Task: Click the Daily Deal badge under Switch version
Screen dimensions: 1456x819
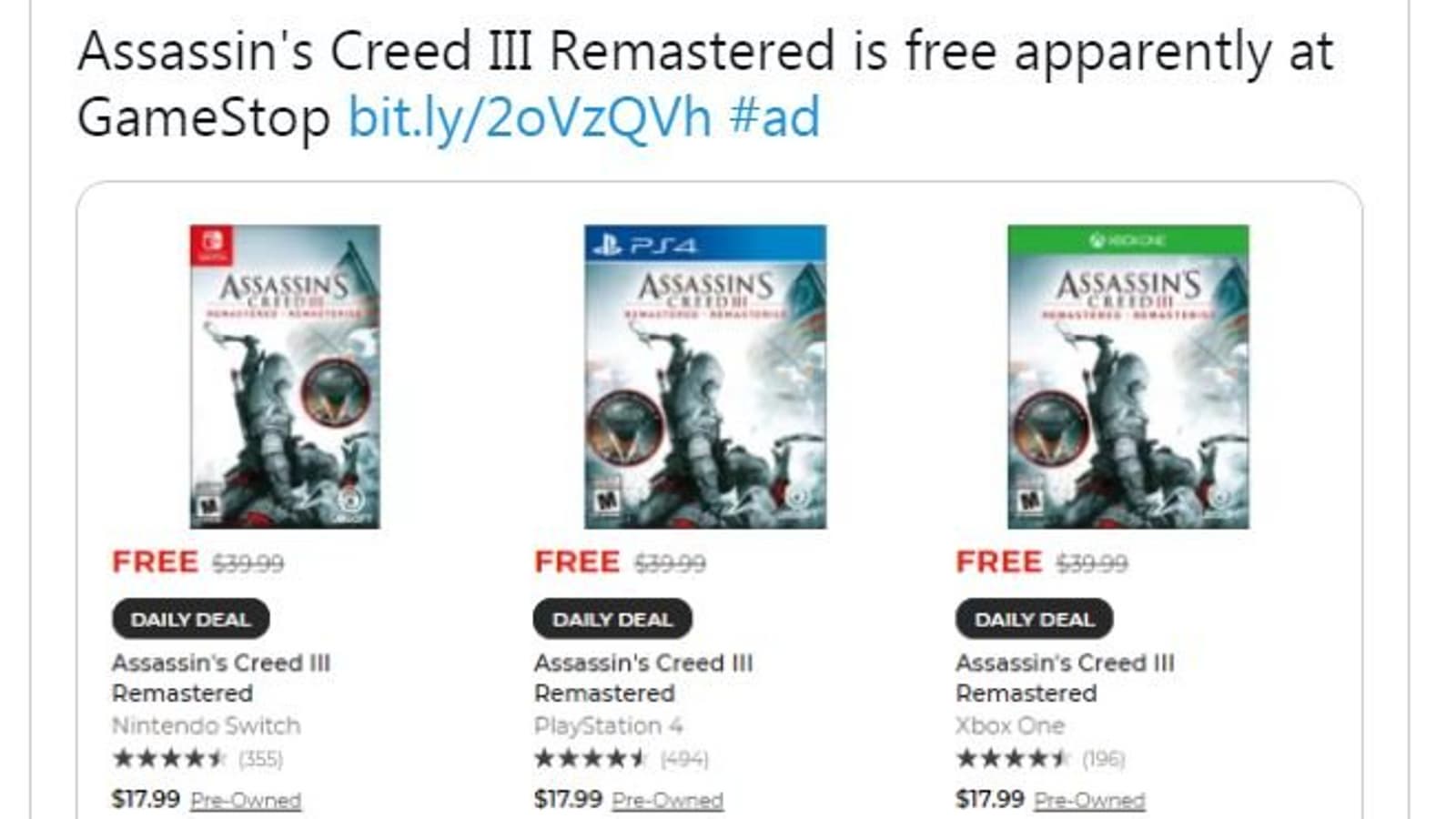Action: [x=191, y=620]
